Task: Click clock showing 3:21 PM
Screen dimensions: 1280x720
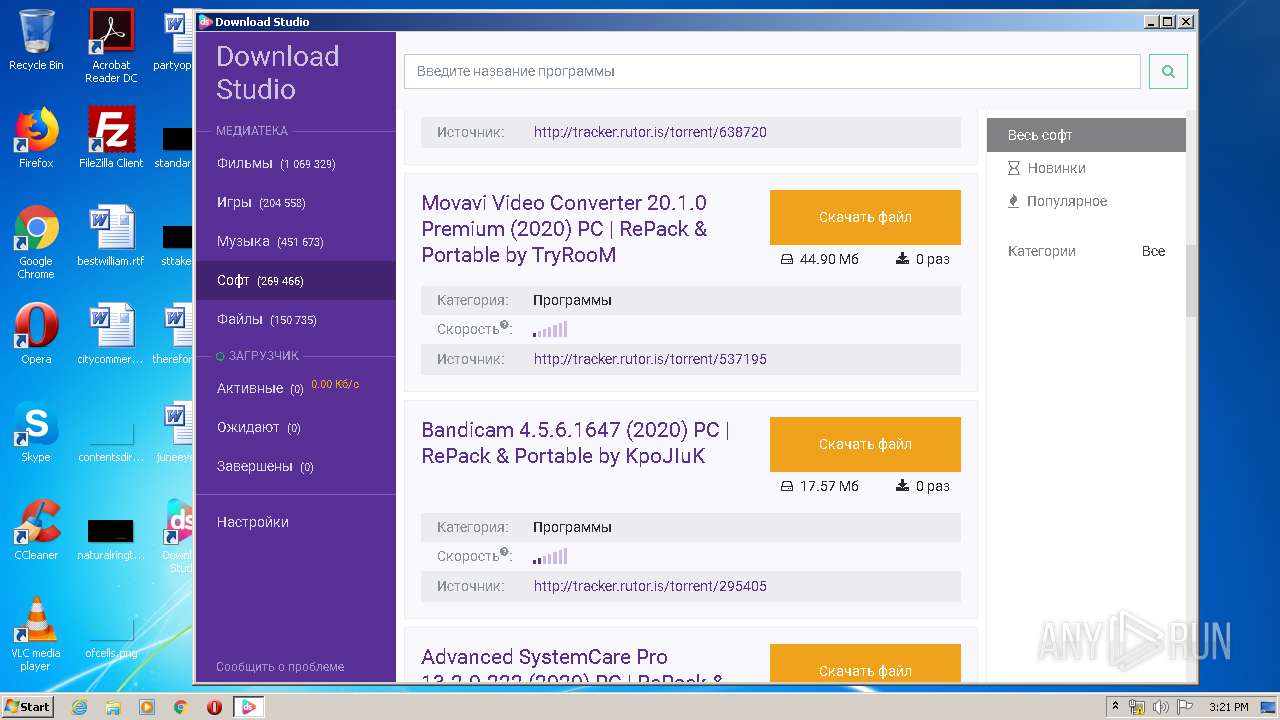Action: tap(1228, 707)
